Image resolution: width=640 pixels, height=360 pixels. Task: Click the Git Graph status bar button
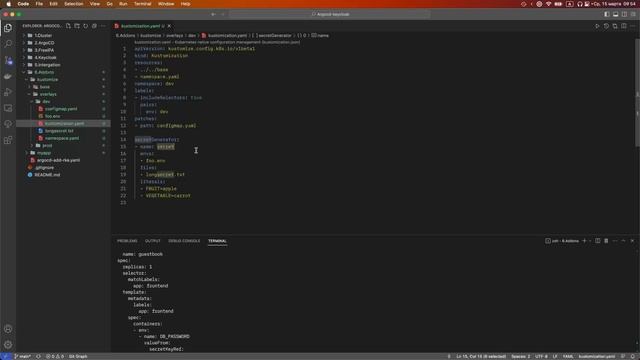click(x=78, y=356)
